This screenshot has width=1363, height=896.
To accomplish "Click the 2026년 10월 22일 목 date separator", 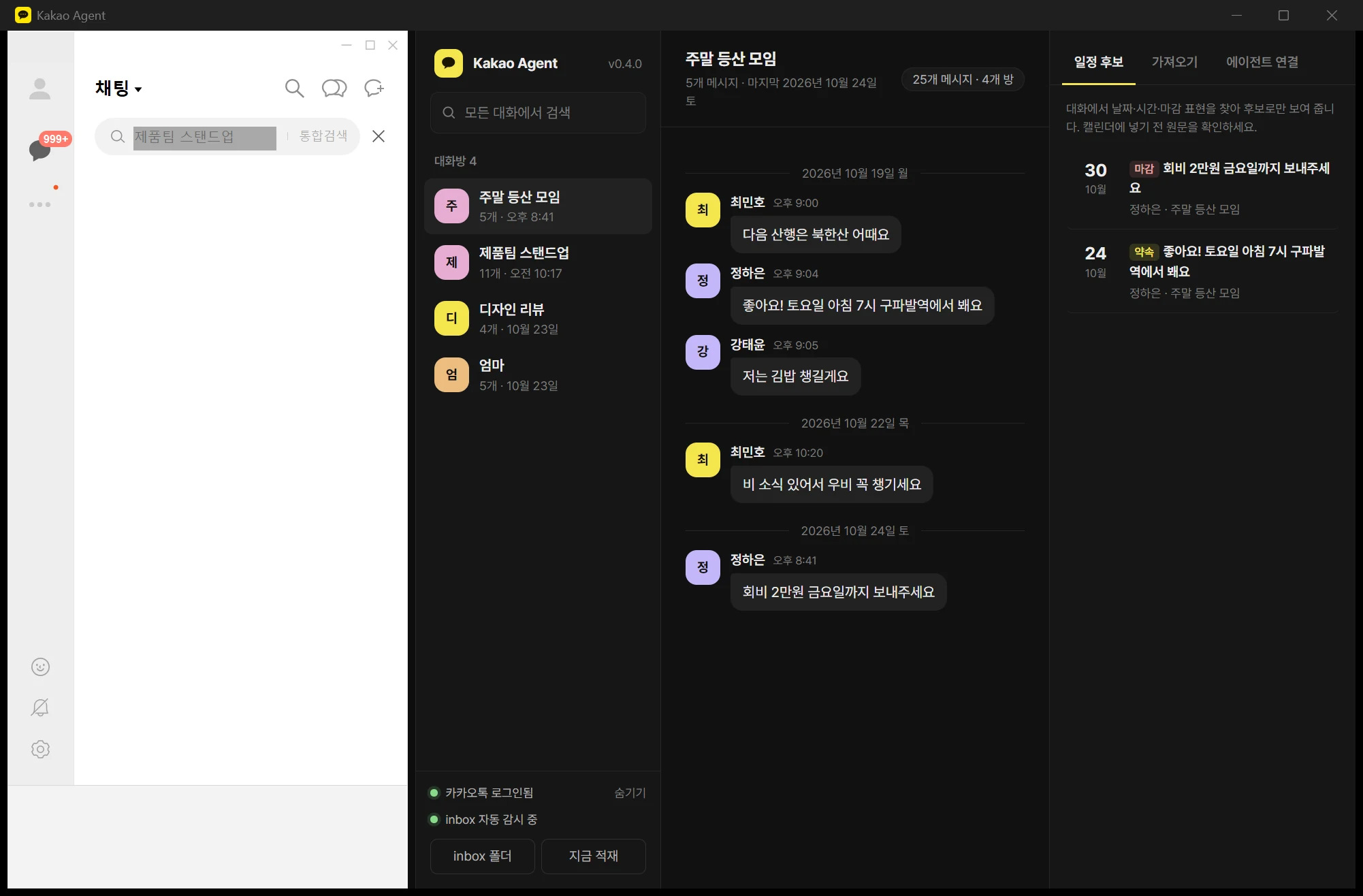I will pyautogui.click(x=854, y=423).
